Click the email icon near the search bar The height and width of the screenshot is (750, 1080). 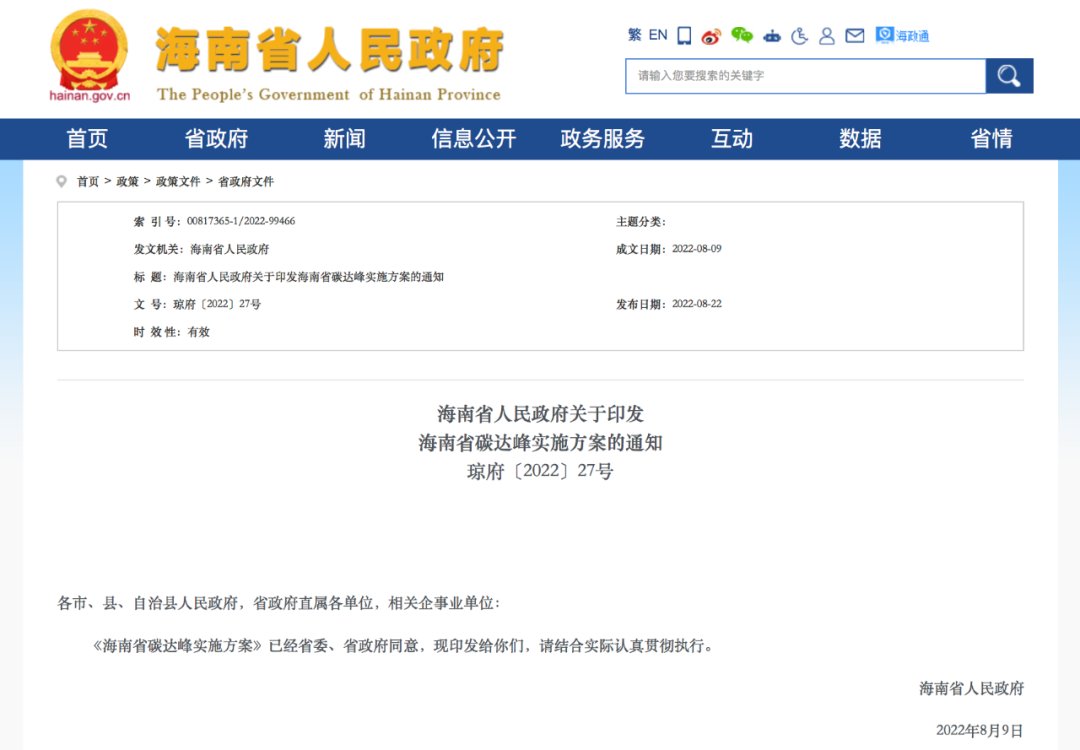(x=855, y=35)
